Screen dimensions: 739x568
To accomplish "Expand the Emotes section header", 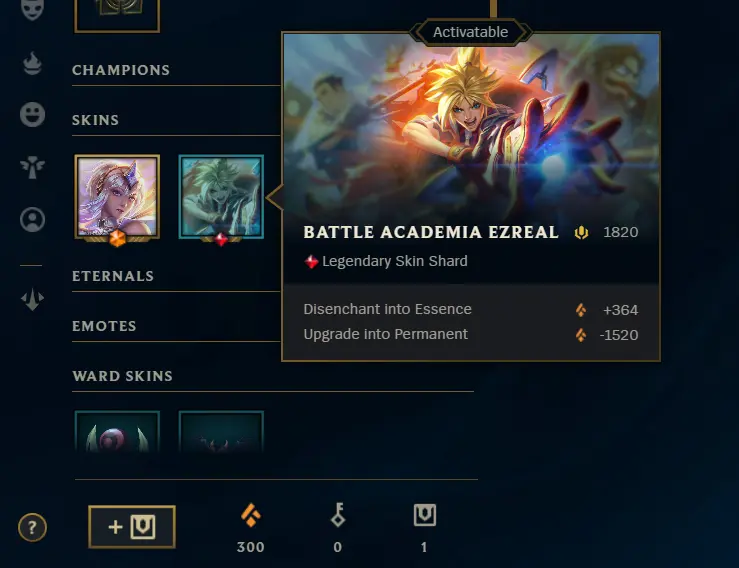I will pos(104,326).
